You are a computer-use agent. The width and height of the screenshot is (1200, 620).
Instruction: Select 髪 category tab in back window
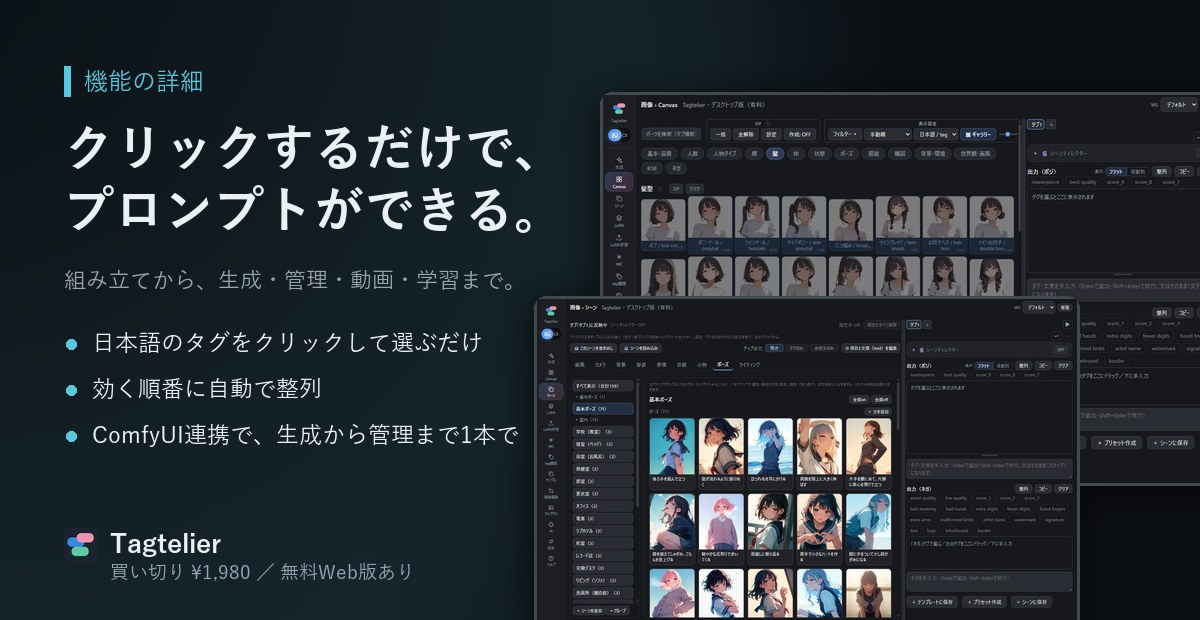coord(775,153)
